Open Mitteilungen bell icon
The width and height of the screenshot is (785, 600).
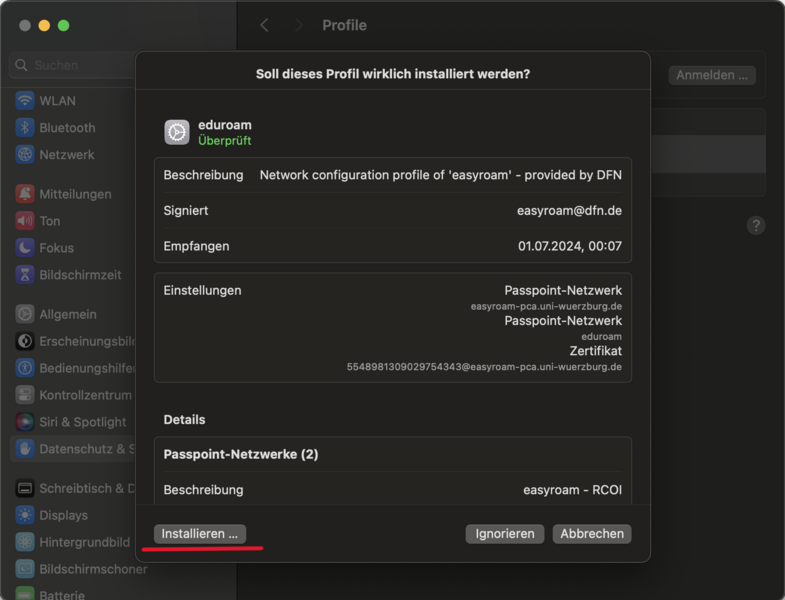click(x=25, y=194)
